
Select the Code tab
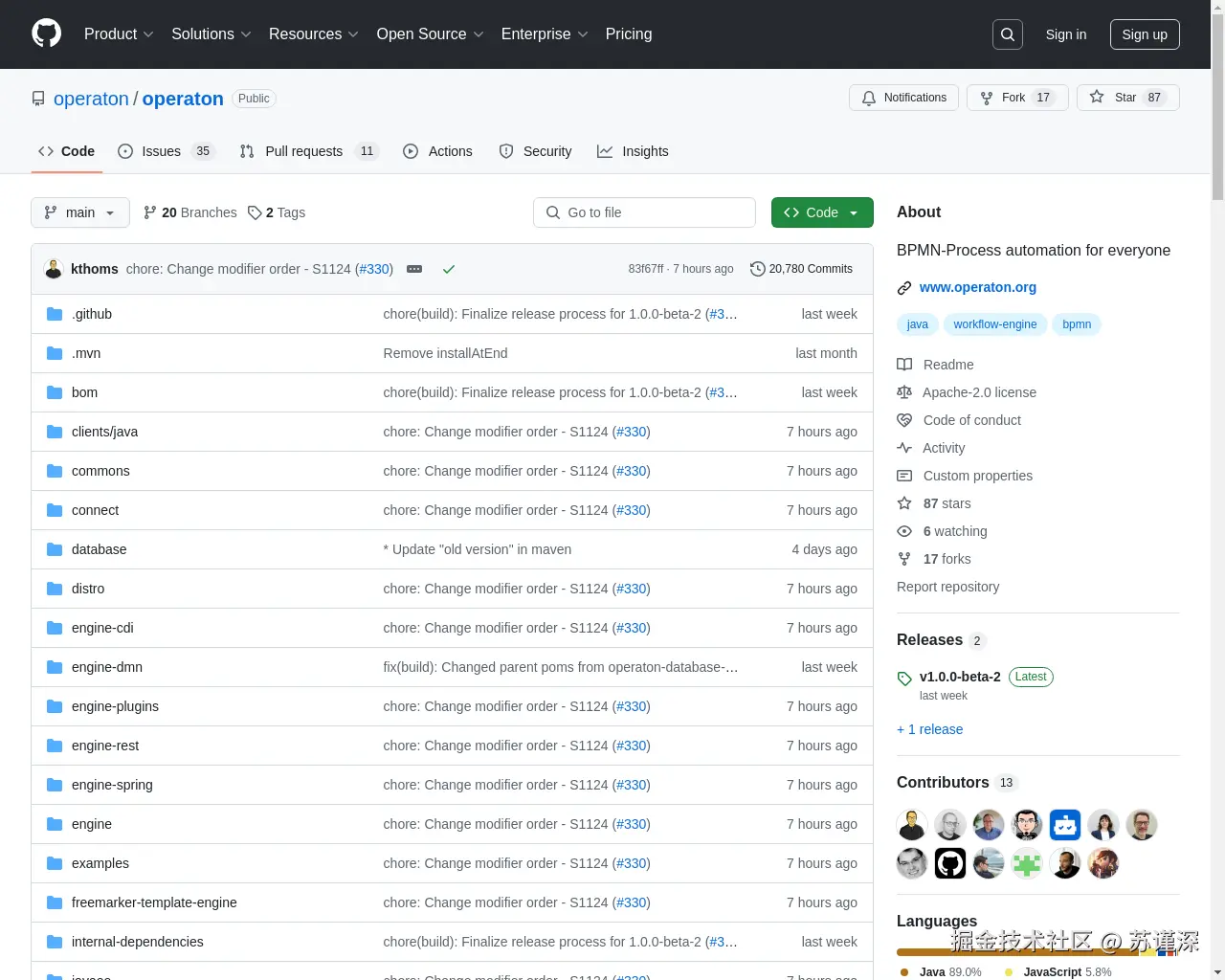(x=67, y=151)
